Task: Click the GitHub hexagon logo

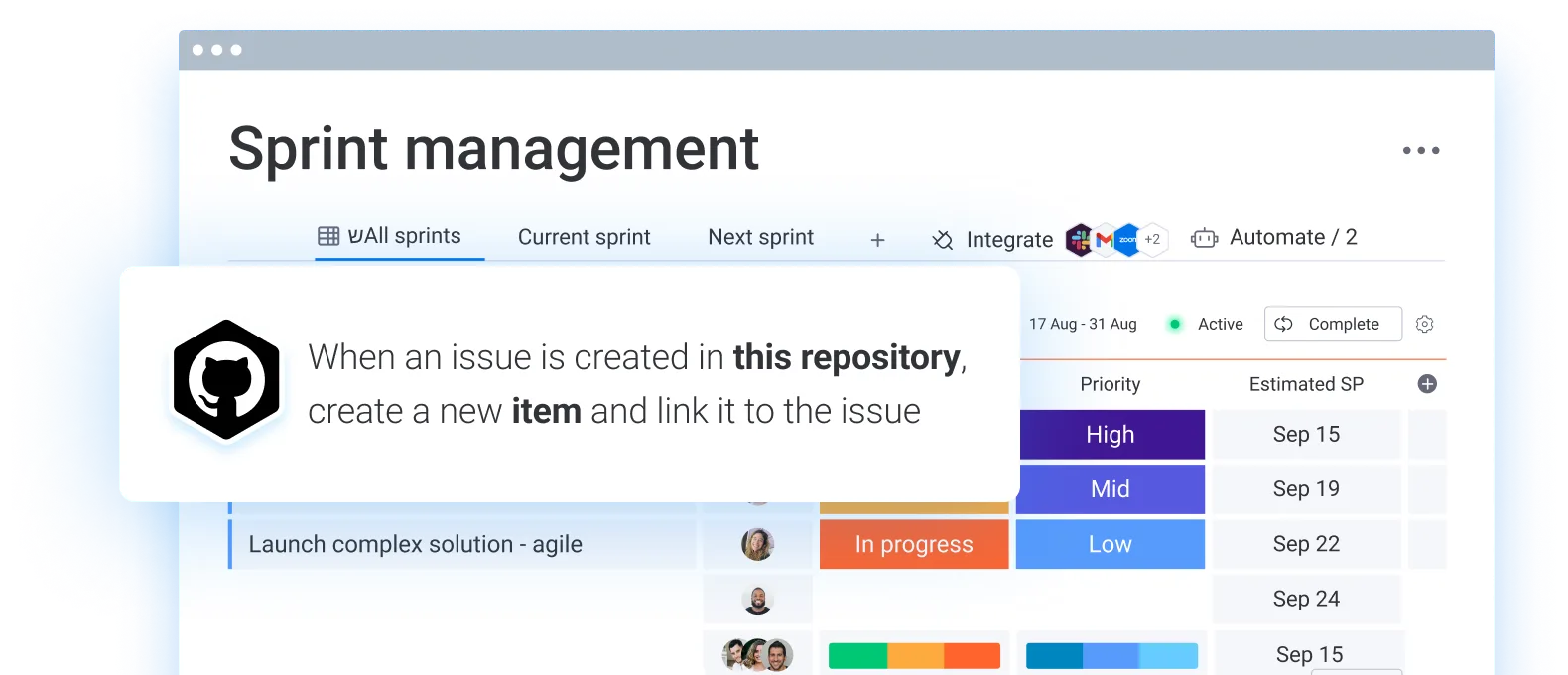Action: click(x=226, y=379)
